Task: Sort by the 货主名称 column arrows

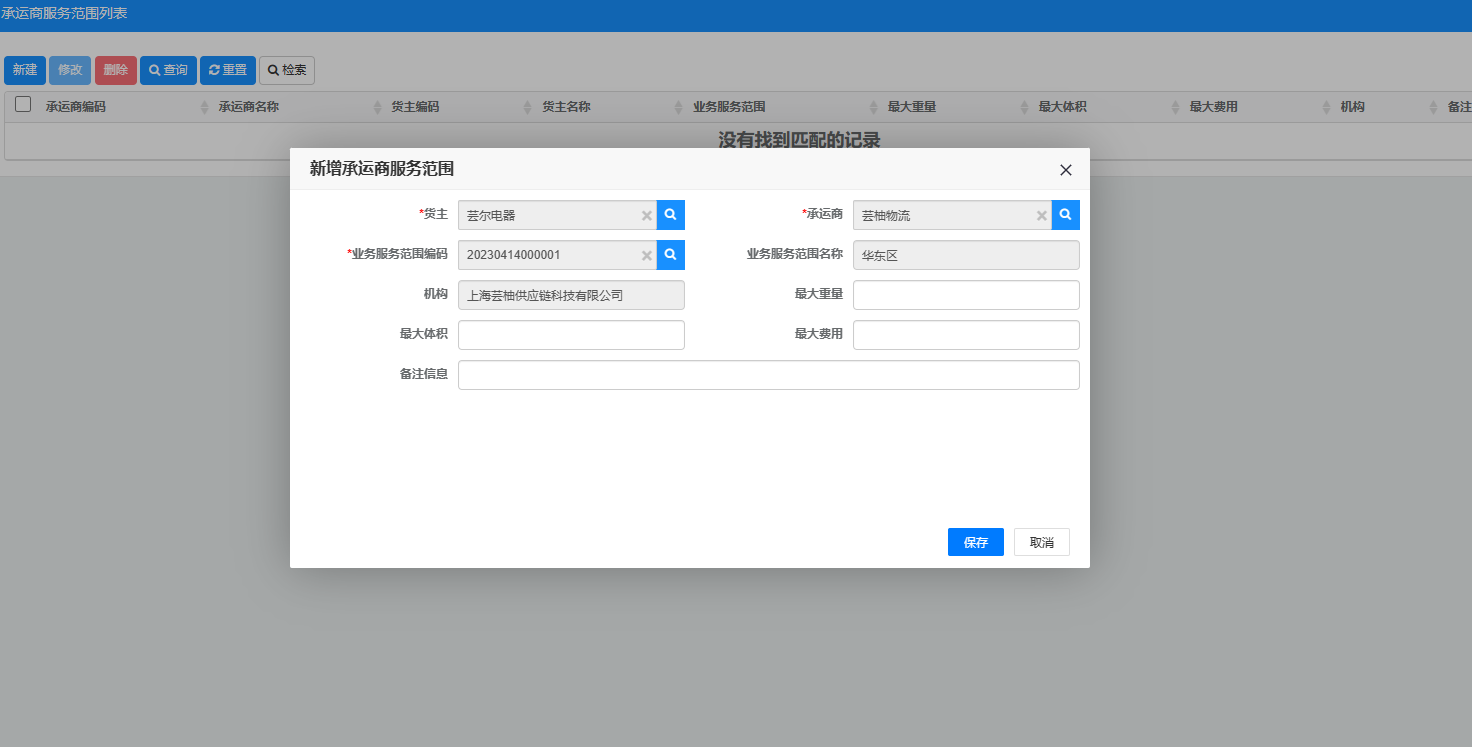Action: coord(680,107)
